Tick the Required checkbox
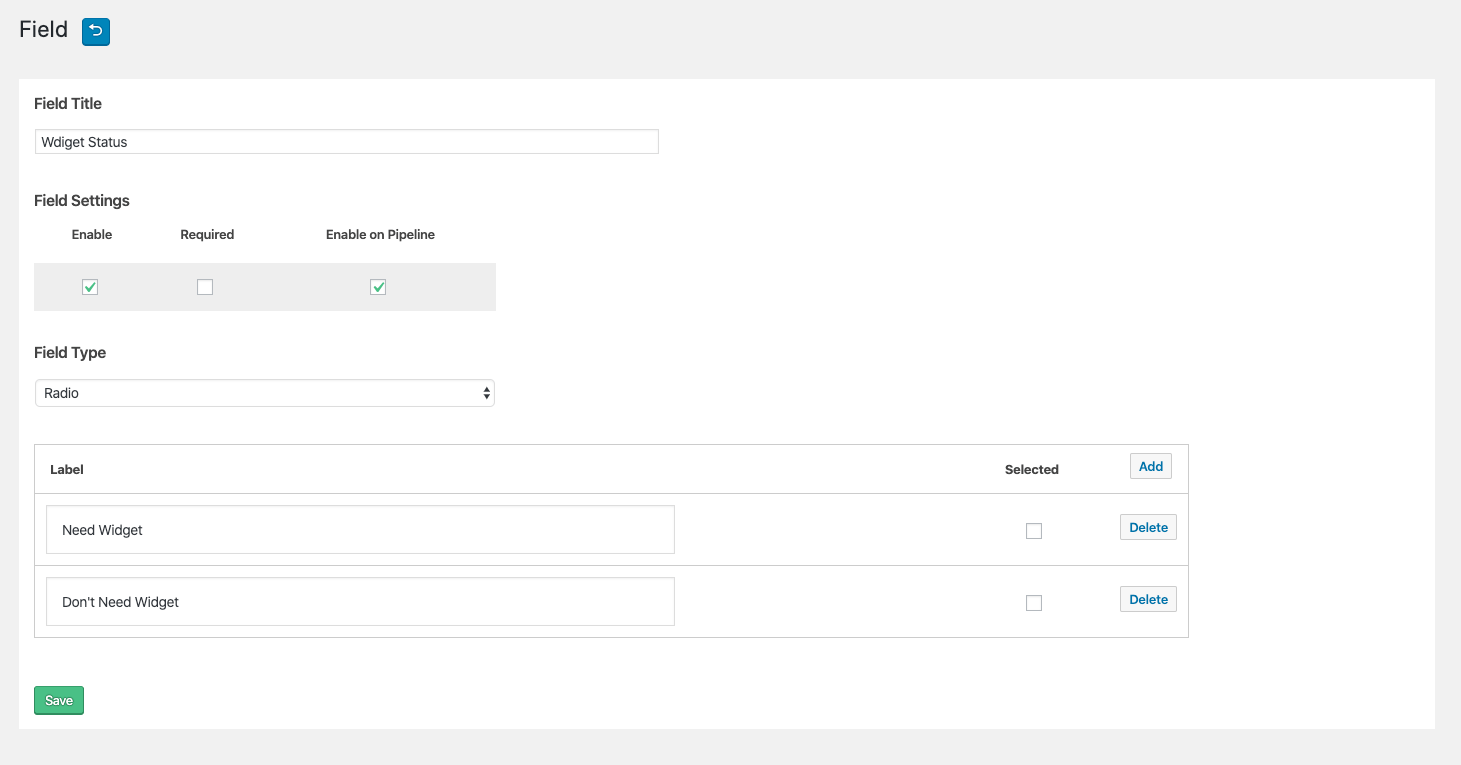Screen dimensions: 1461x765 tap(205, 287)
